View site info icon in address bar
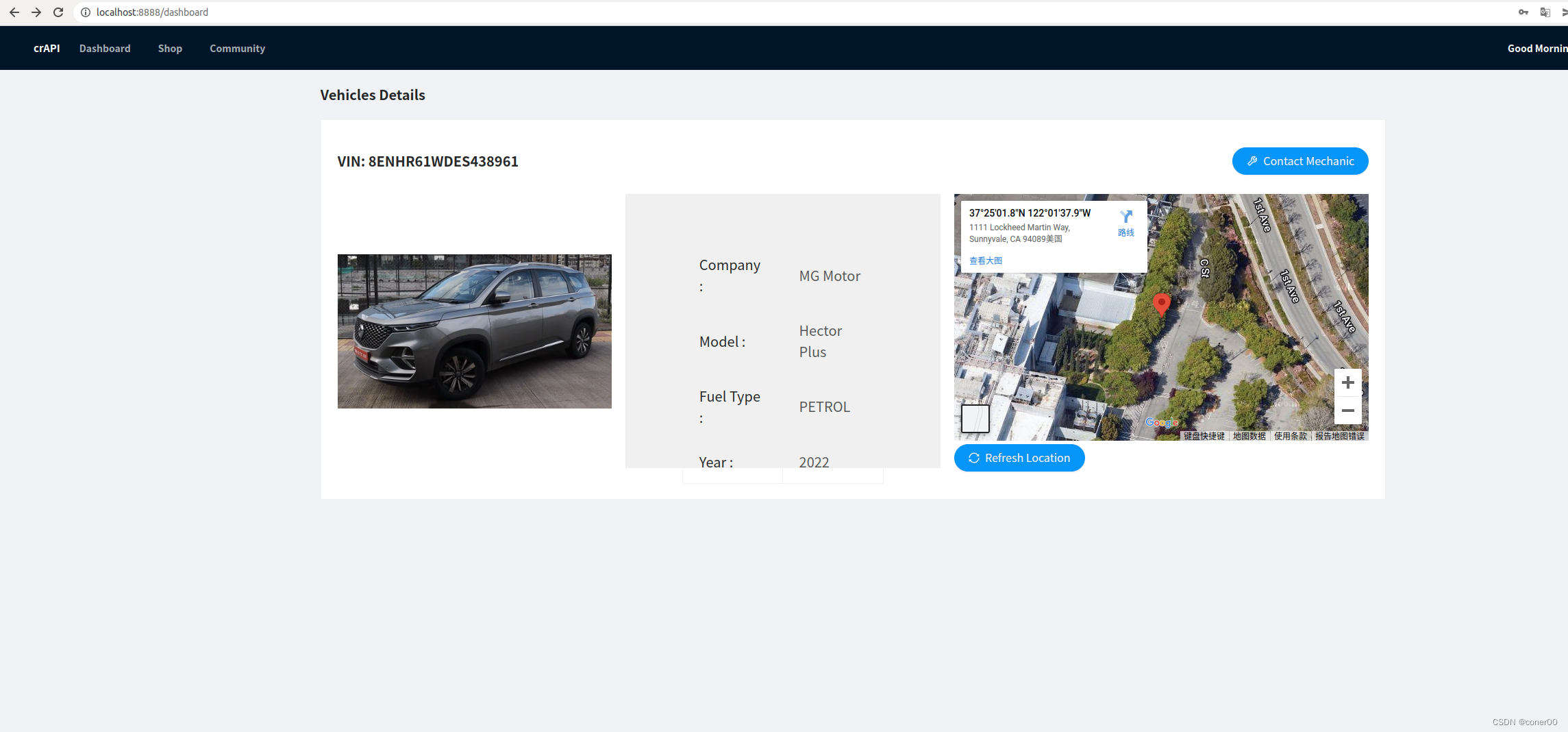 (x=86, y=12)
